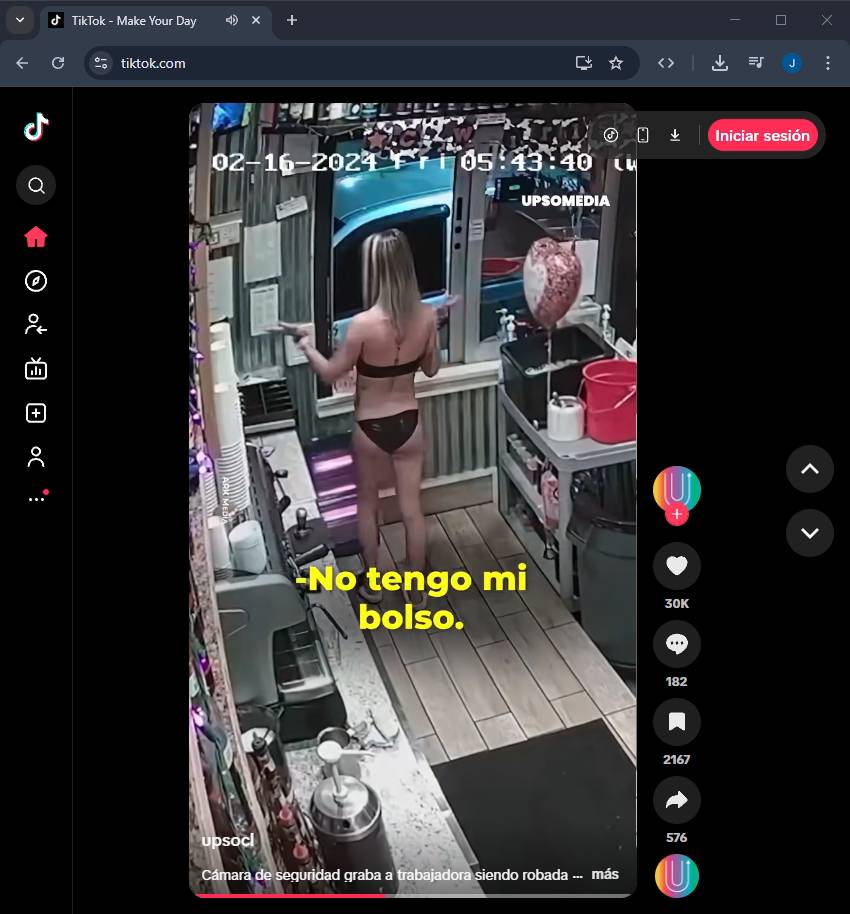Expand the sidebar More options menu
The height and width of the screenshot is (914, 850).
pos(36,499)
